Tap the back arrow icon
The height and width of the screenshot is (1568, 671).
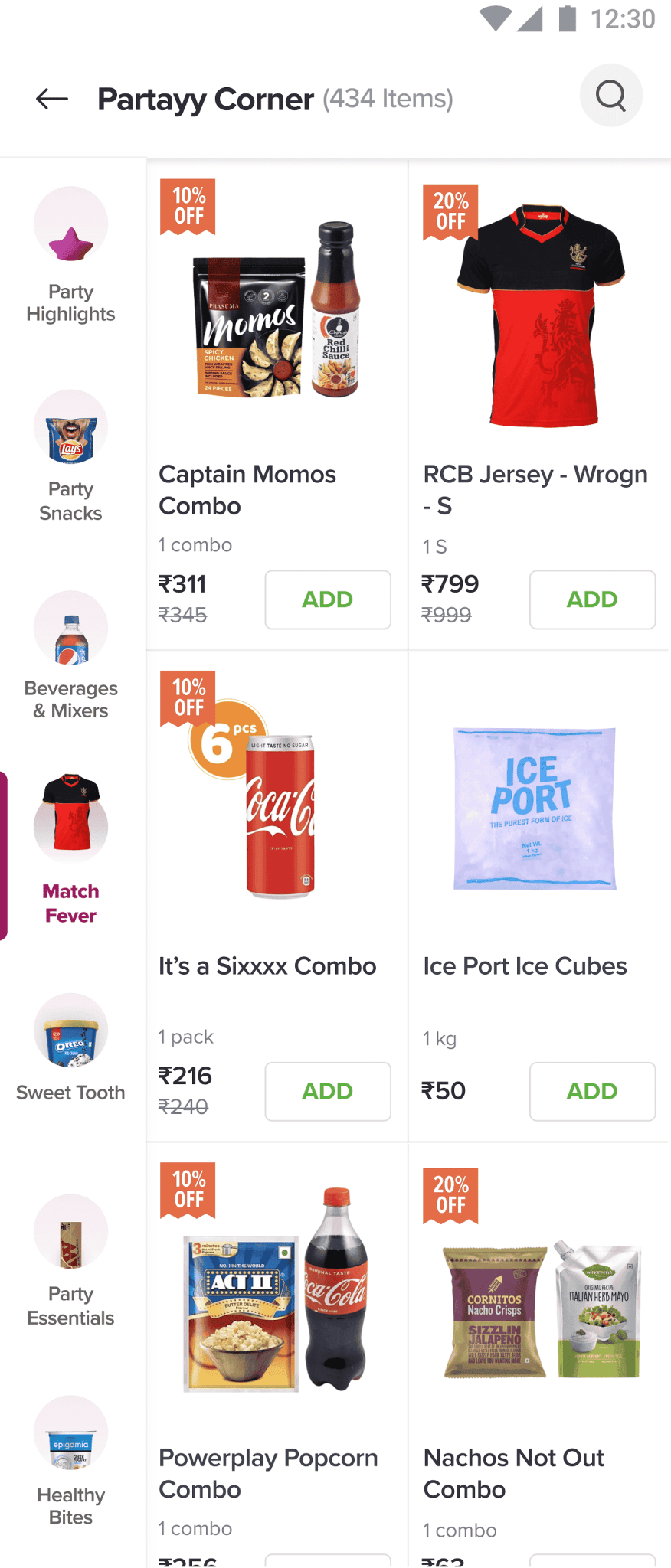pyautogui.click(x=52, y=99)
